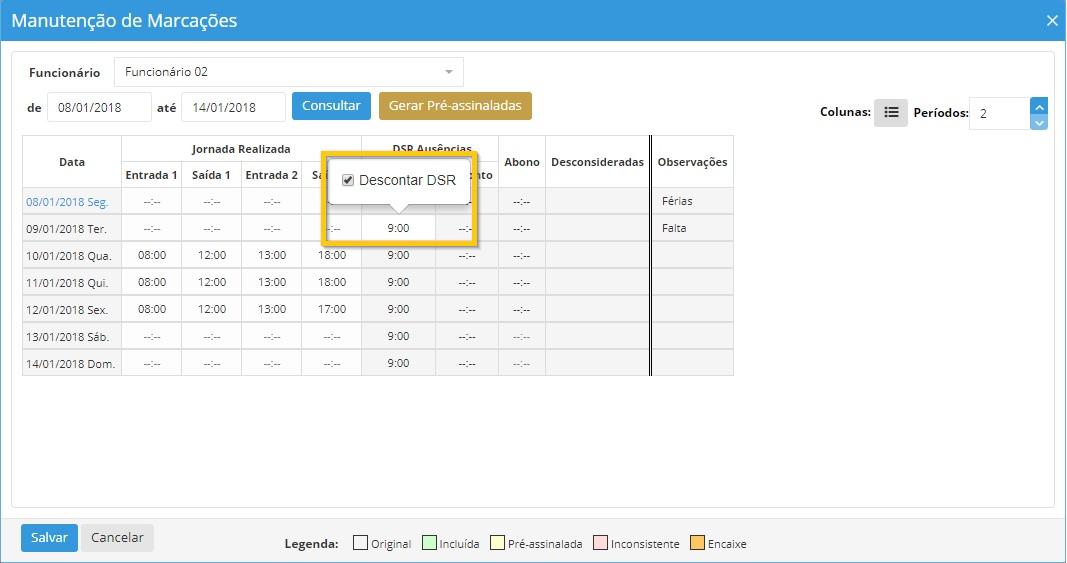Increase the Períodos value with up arrow
Image resolution: width=1067 pixels, height=563 pixels.
point(1038,106)
